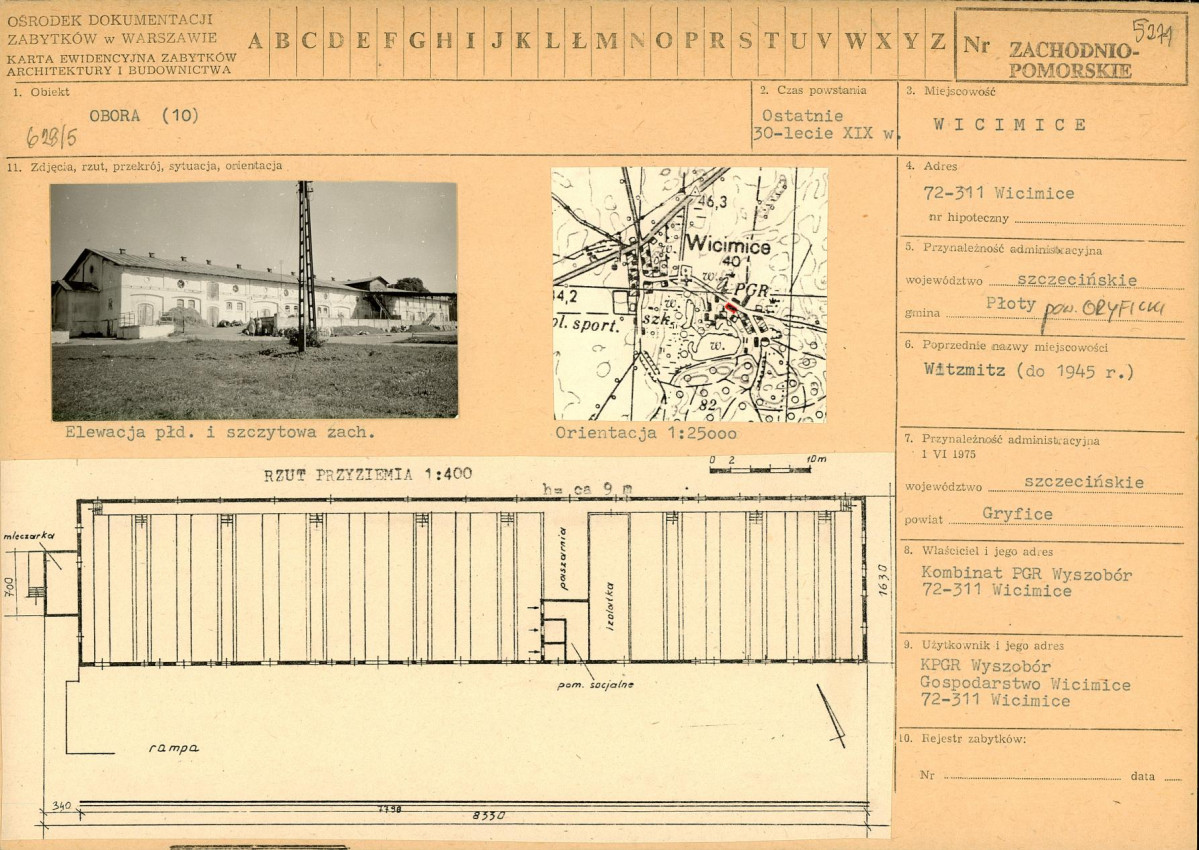
Task: Click the ZACHODNIO-POMORSKIE stamp
Action: [x=1072, y=60]
